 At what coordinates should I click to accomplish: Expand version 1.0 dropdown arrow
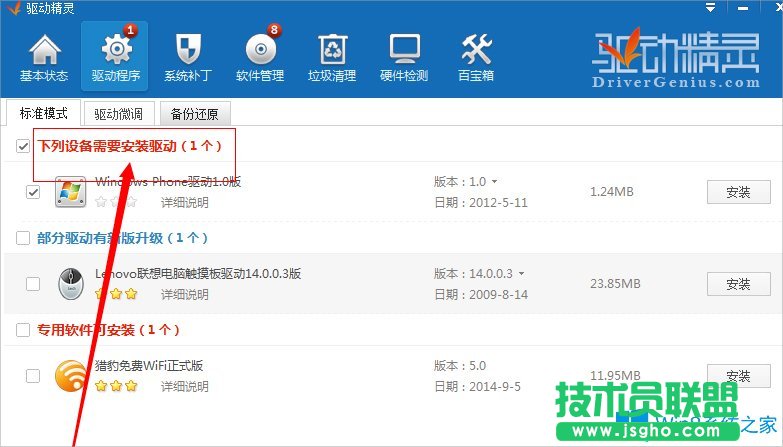[494, 182]
